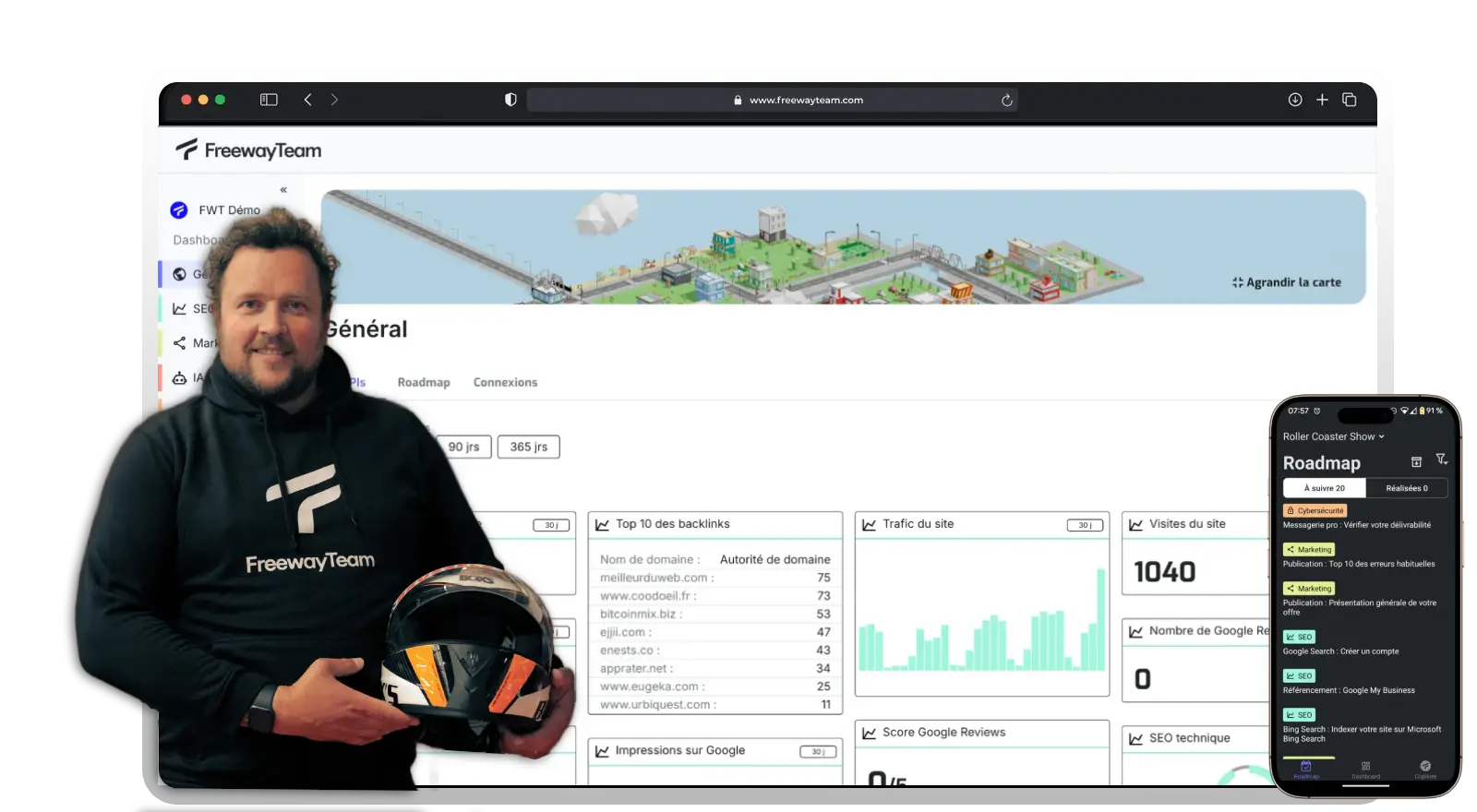
Task: Open the Safari downloads icon
Action: [x=1295, y=100]
